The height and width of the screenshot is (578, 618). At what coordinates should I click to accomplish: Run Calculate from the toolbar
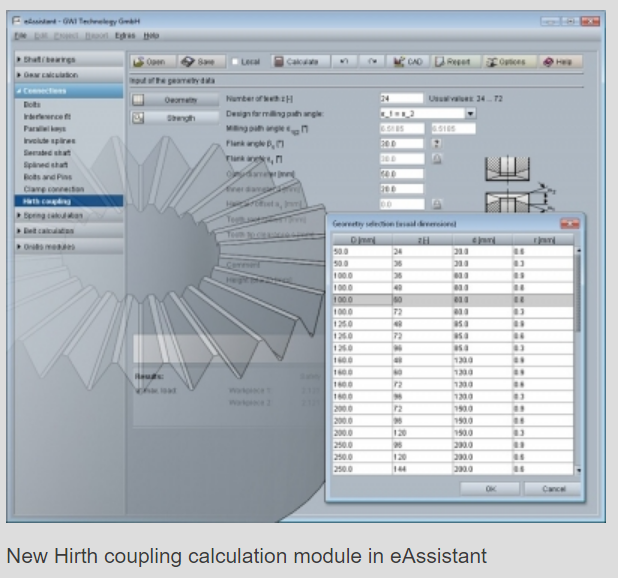pyautogui.click(x=297, y=61)
